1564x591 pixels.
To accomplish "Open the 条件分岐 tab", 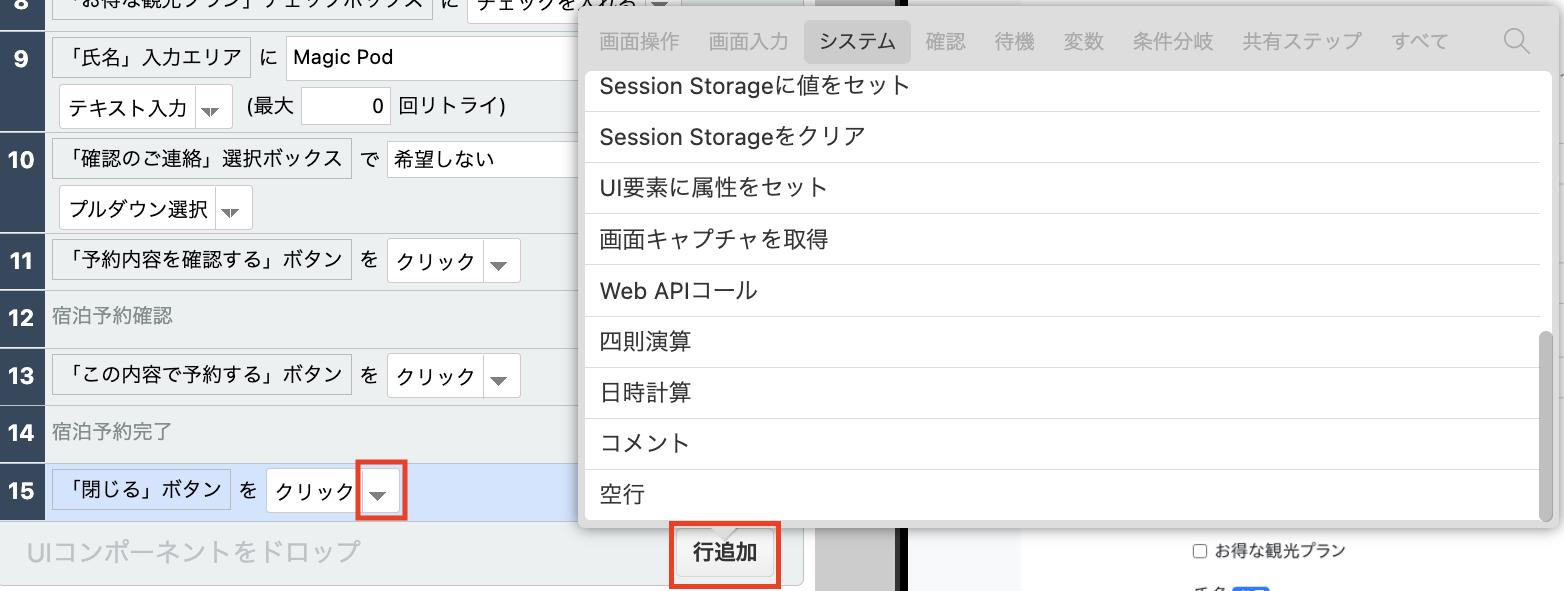I will 1172,42.
